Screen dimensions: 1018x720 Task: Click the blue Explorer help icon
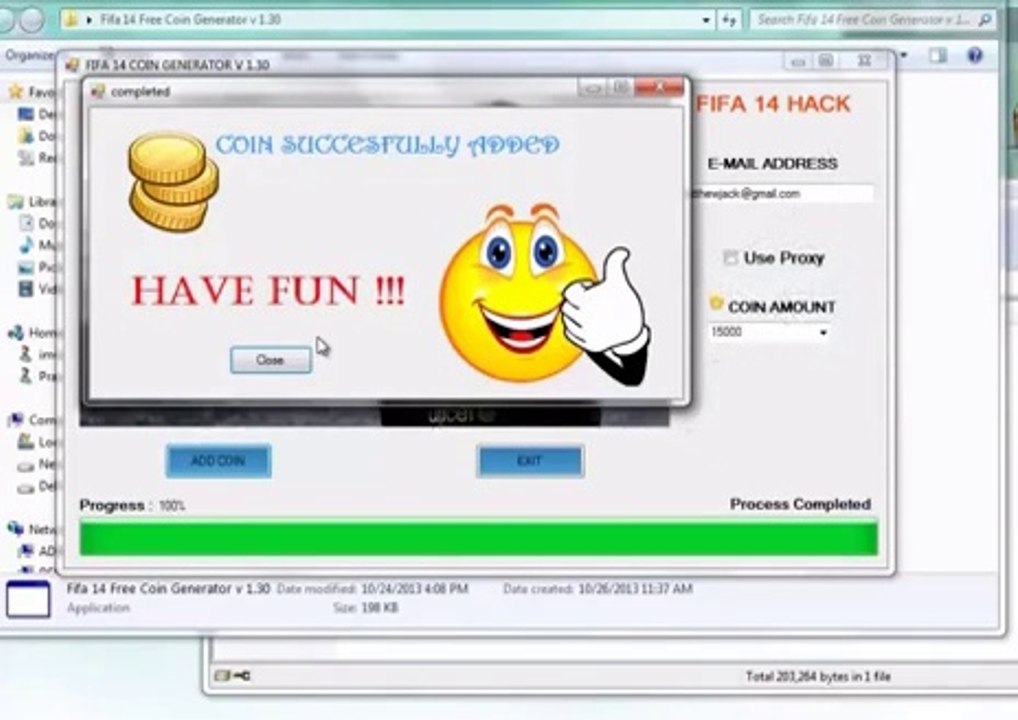pyautogui.click(x=975, y=56)
